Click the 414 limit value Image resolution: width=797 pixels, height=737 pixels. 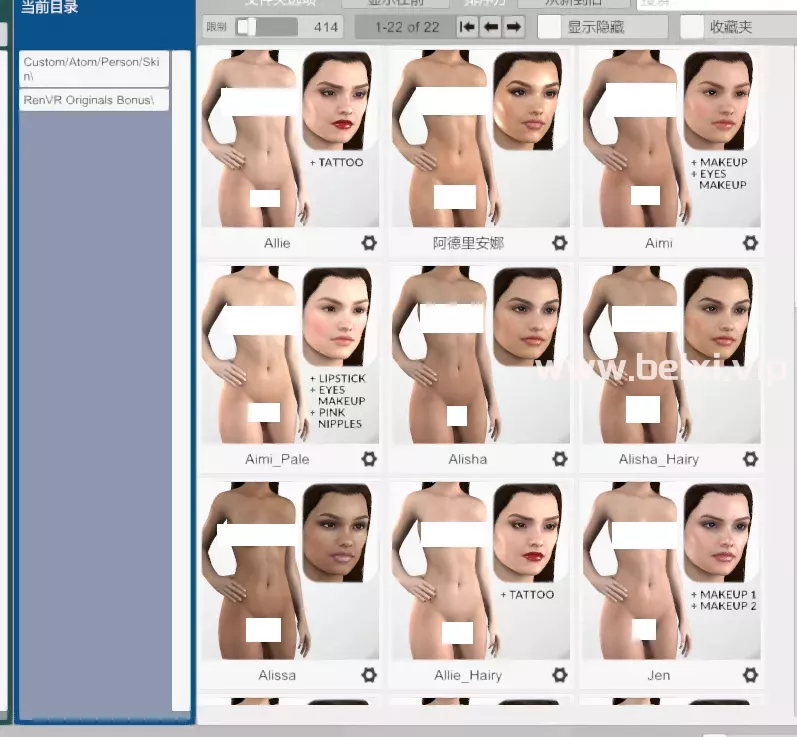point(326,27)
